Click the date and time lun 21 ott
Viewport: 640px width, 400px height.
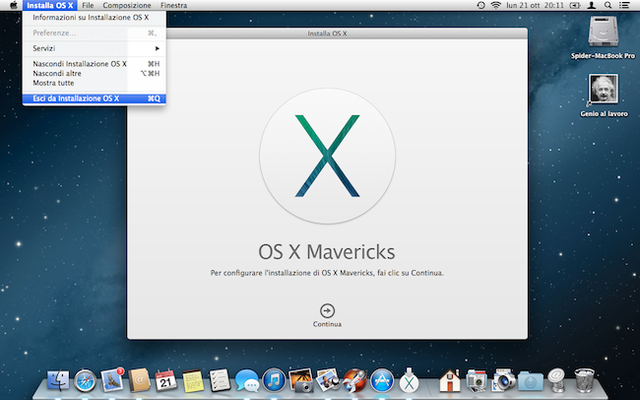click(x=535, y=5)
